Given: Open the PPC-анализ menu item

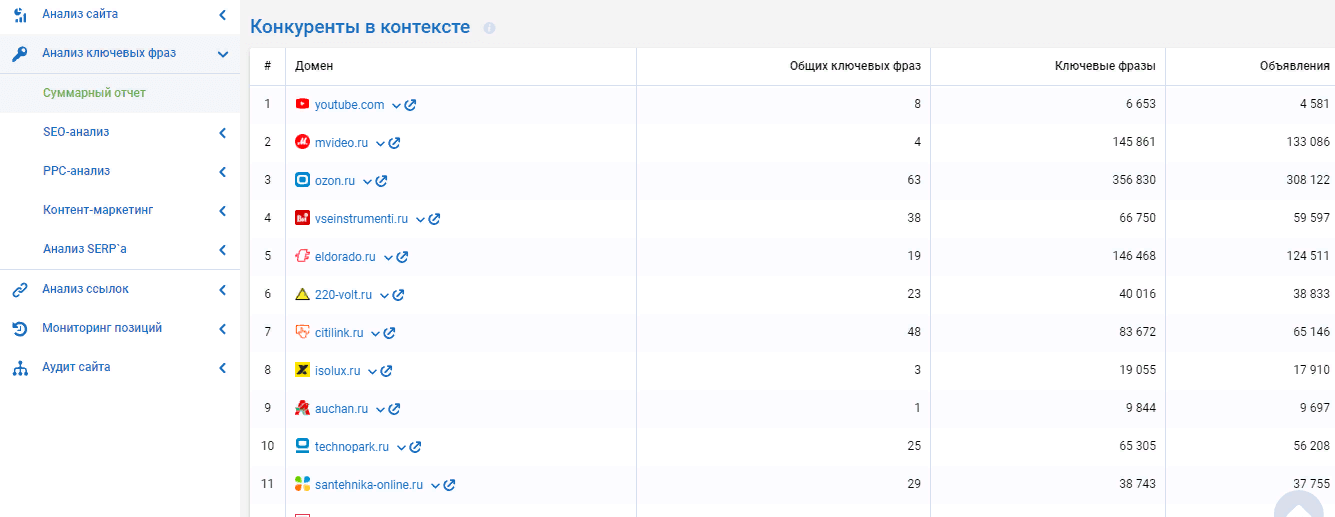Looking at the screenshot, I should (77, 171).
